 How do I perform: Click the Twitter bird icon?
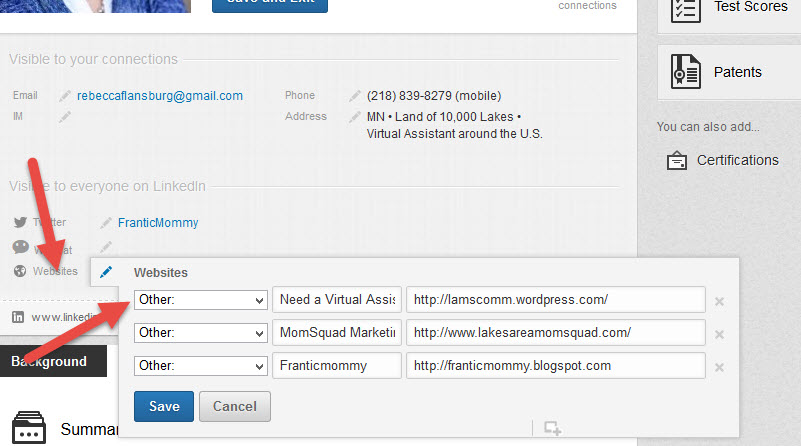(20, 222)
